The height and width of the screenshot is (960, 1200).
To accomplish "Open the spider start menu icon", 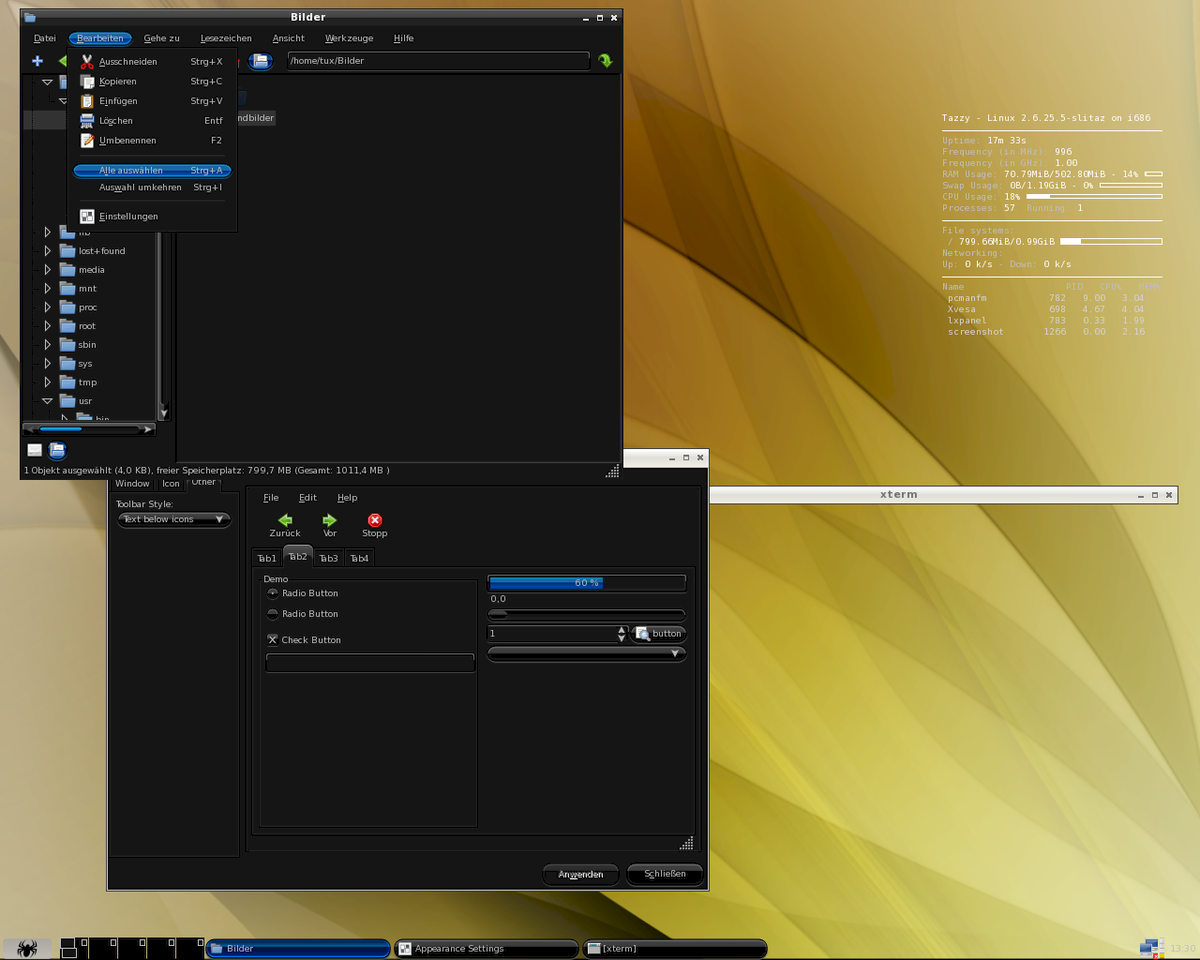I will point(27,948).
